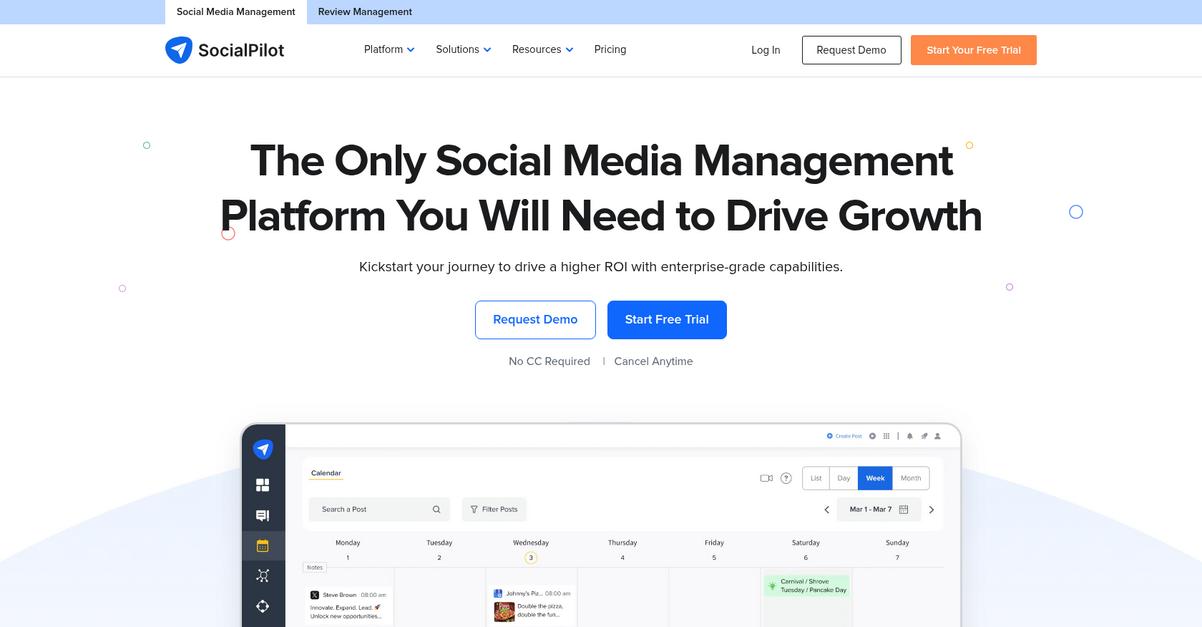Switch to Review Management tab
This screenshot has width=1202, height=627.
click(365, 12)
